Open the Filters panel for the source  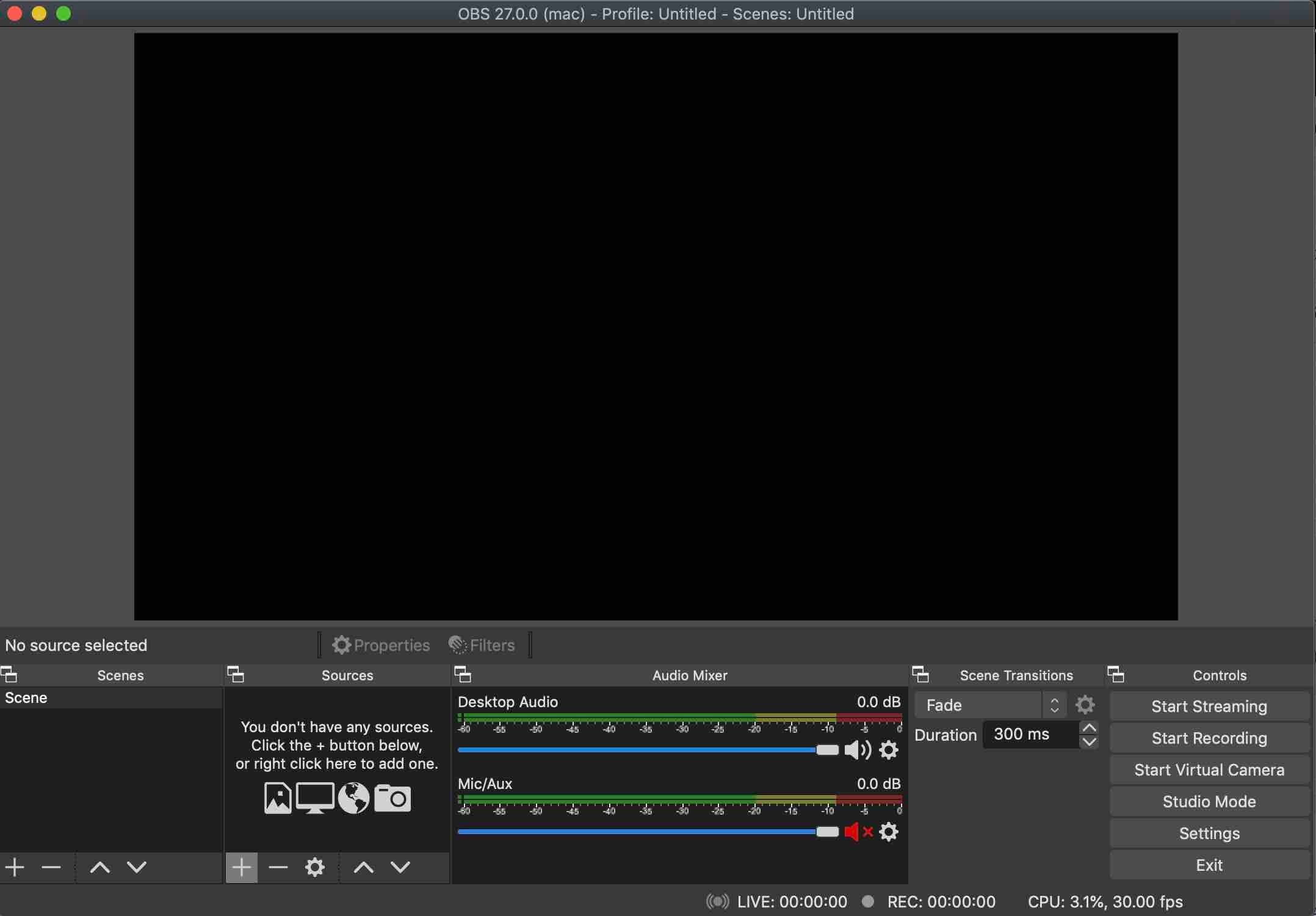[481, 645]
